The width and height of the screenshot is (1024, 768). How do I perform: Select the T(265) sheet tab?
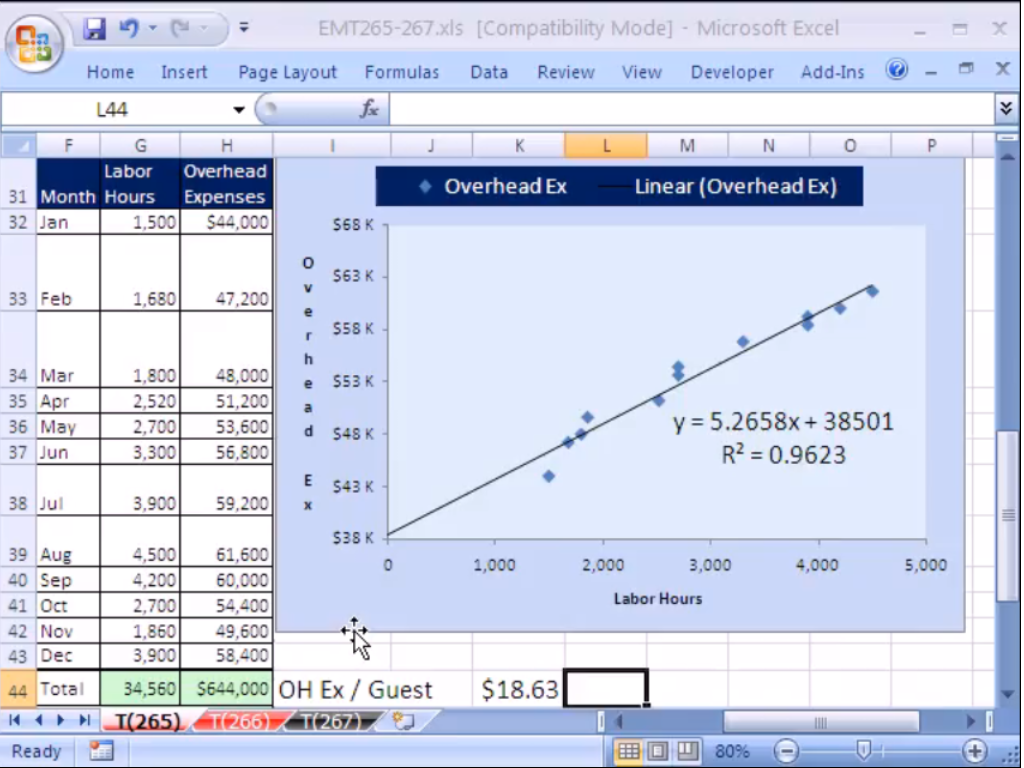pyautogui.click(x=148, y=721)
